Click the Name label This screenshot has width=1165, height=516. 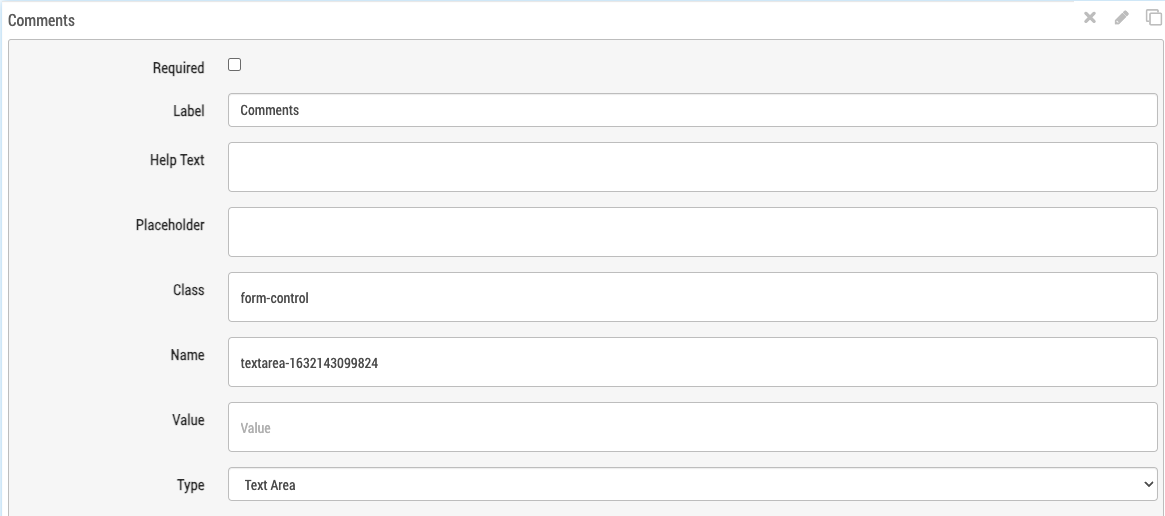[x=187, y=355]
